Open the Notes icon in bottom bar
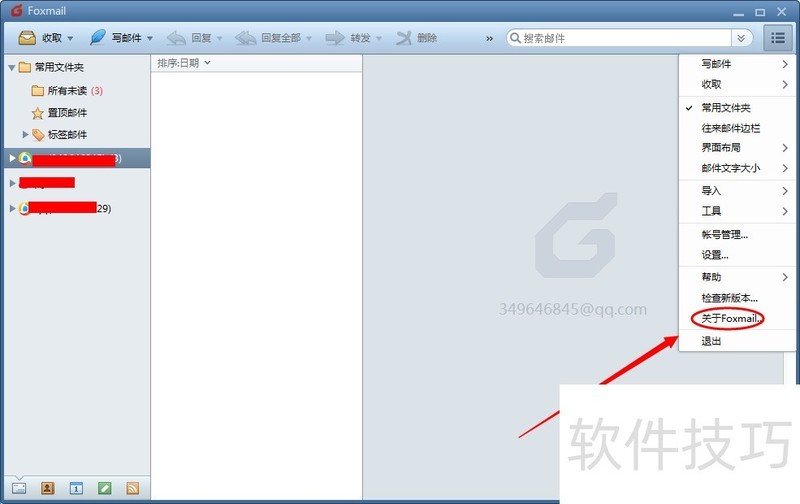800x504 pixels. pos(104,488)
